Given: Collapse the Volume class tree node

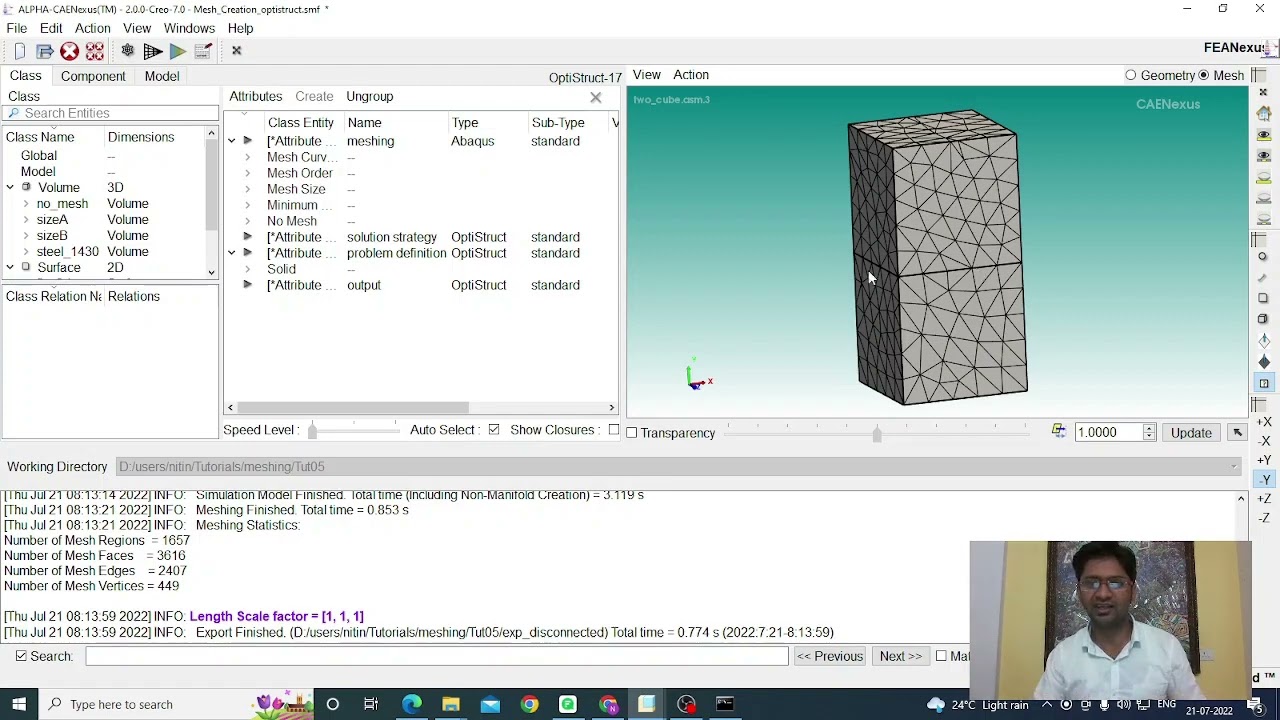Looking at the screenshot, I should coord(10,188).
